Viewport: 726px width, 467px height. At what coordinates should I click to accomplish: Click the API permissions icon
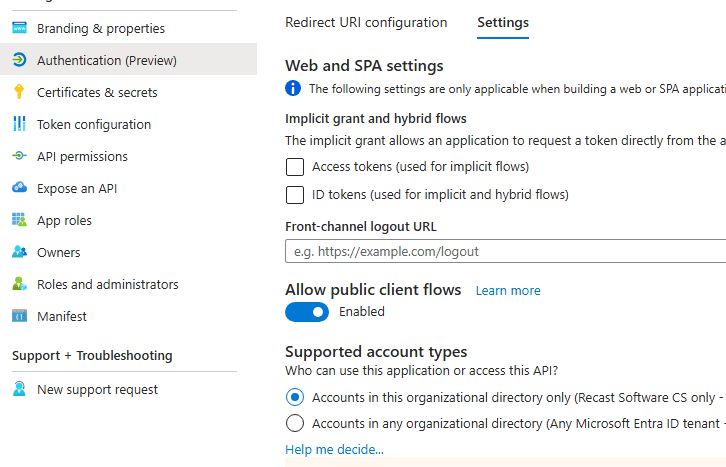[19, 156]
